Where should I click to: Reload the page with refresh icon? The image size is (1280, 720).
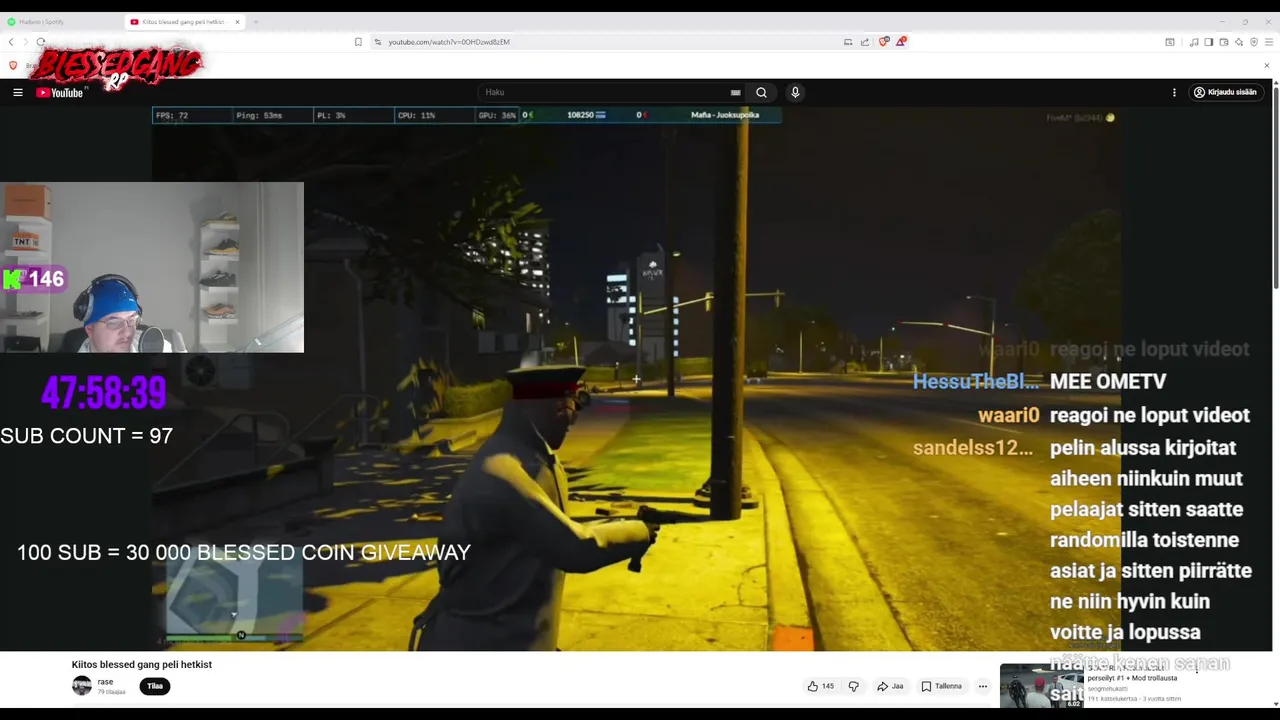tap(41, 42)
